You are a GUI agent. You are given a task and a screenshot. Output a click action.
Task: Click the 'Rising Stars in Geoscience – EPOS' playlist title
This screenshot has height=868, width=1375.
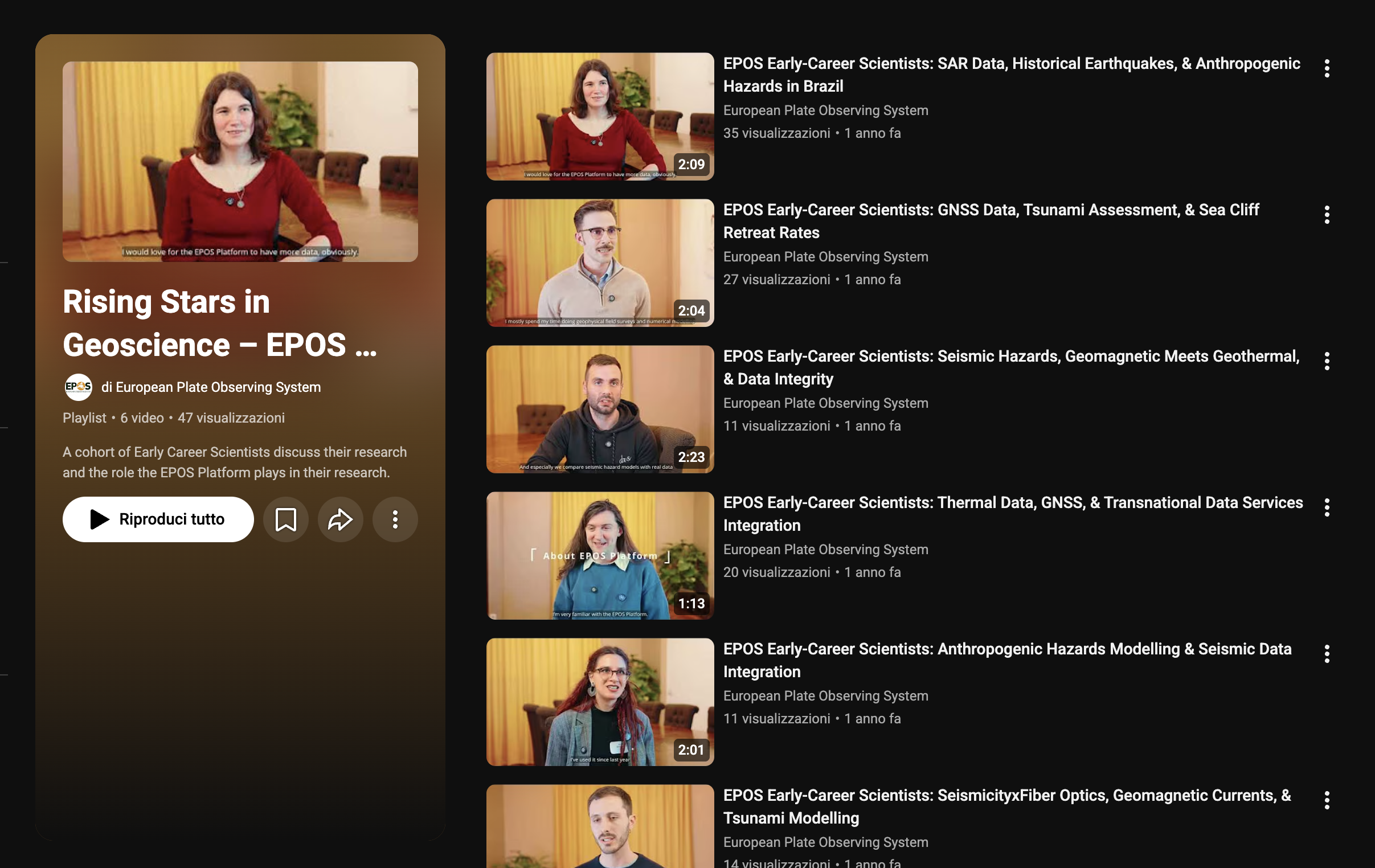point(220,322)
